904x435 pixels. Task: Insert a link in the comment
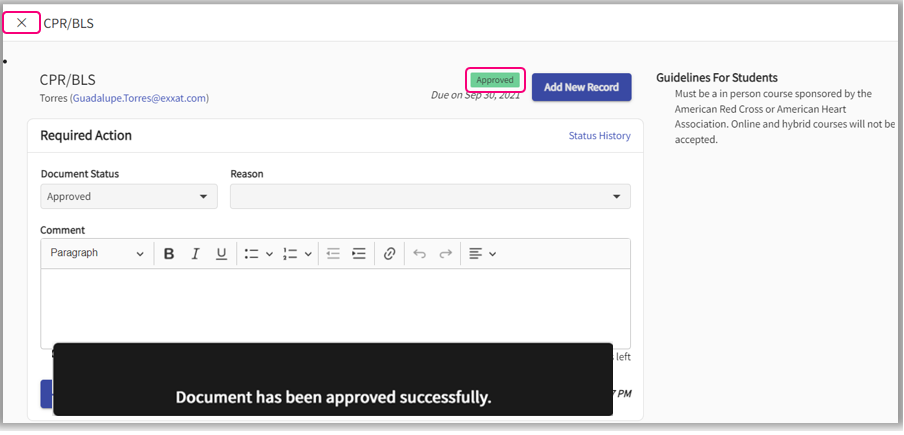pos(390,254)
